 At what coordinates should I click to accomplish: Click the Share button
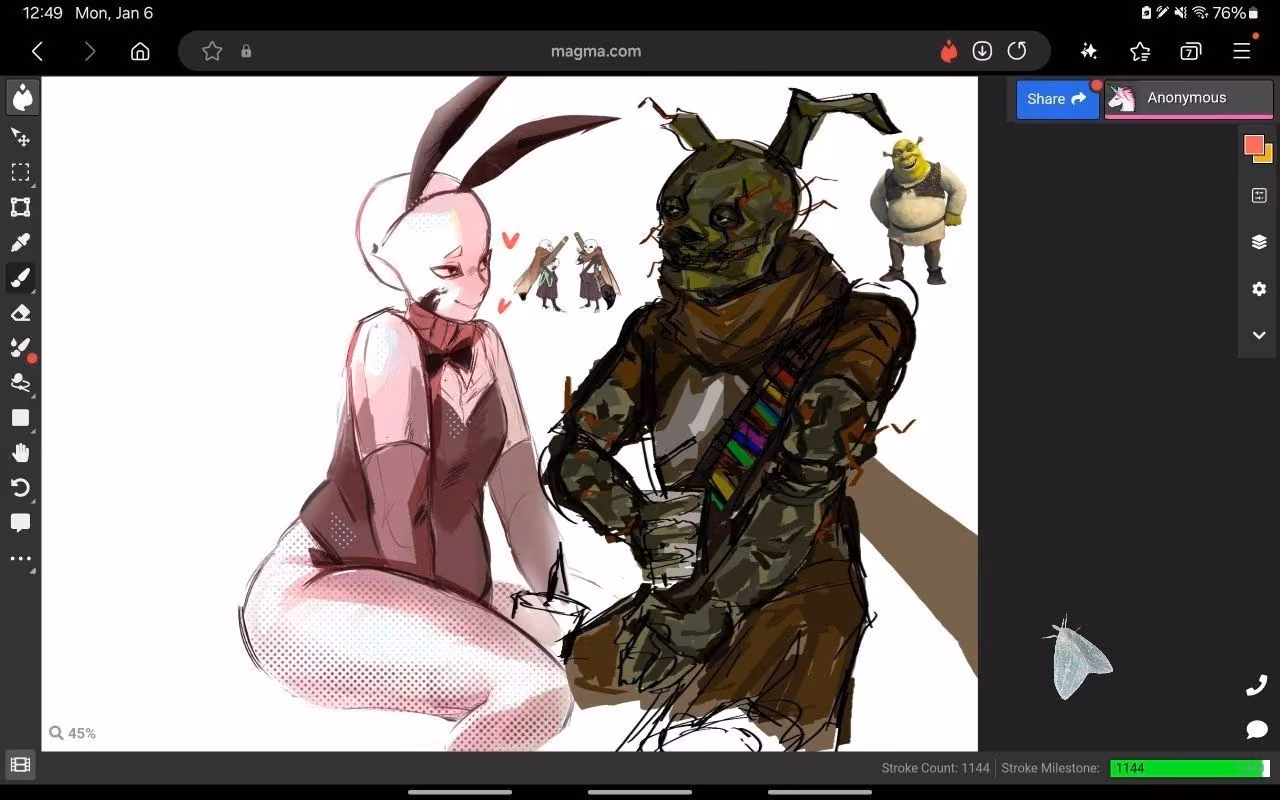click(1057, 99)
